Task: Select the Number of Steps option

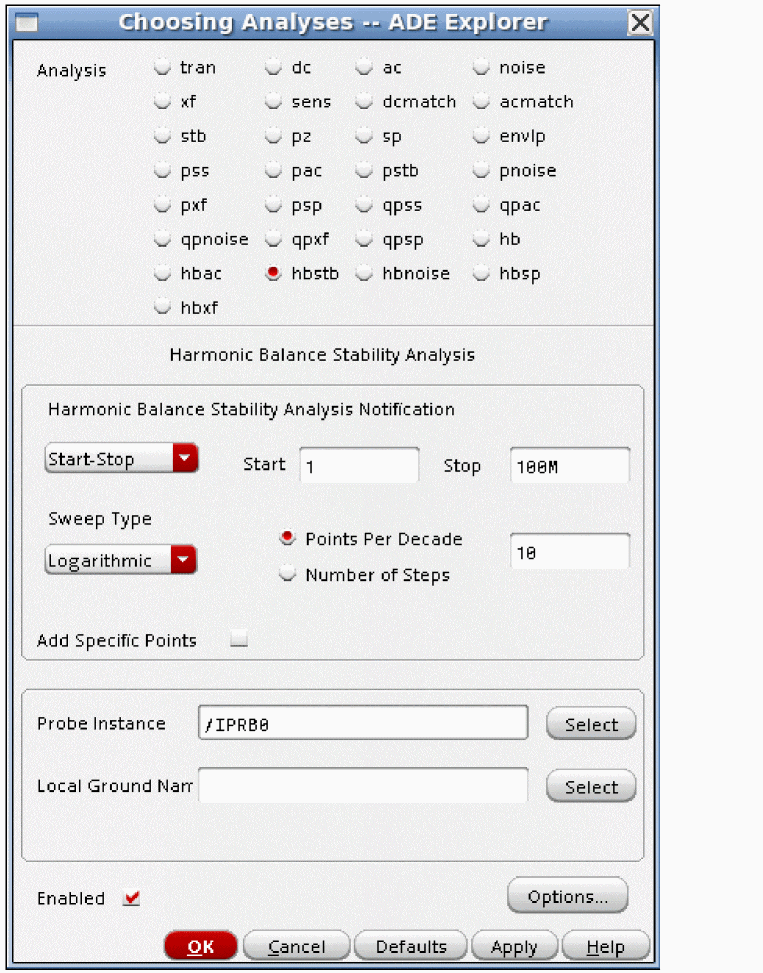Action: point(288,575)
